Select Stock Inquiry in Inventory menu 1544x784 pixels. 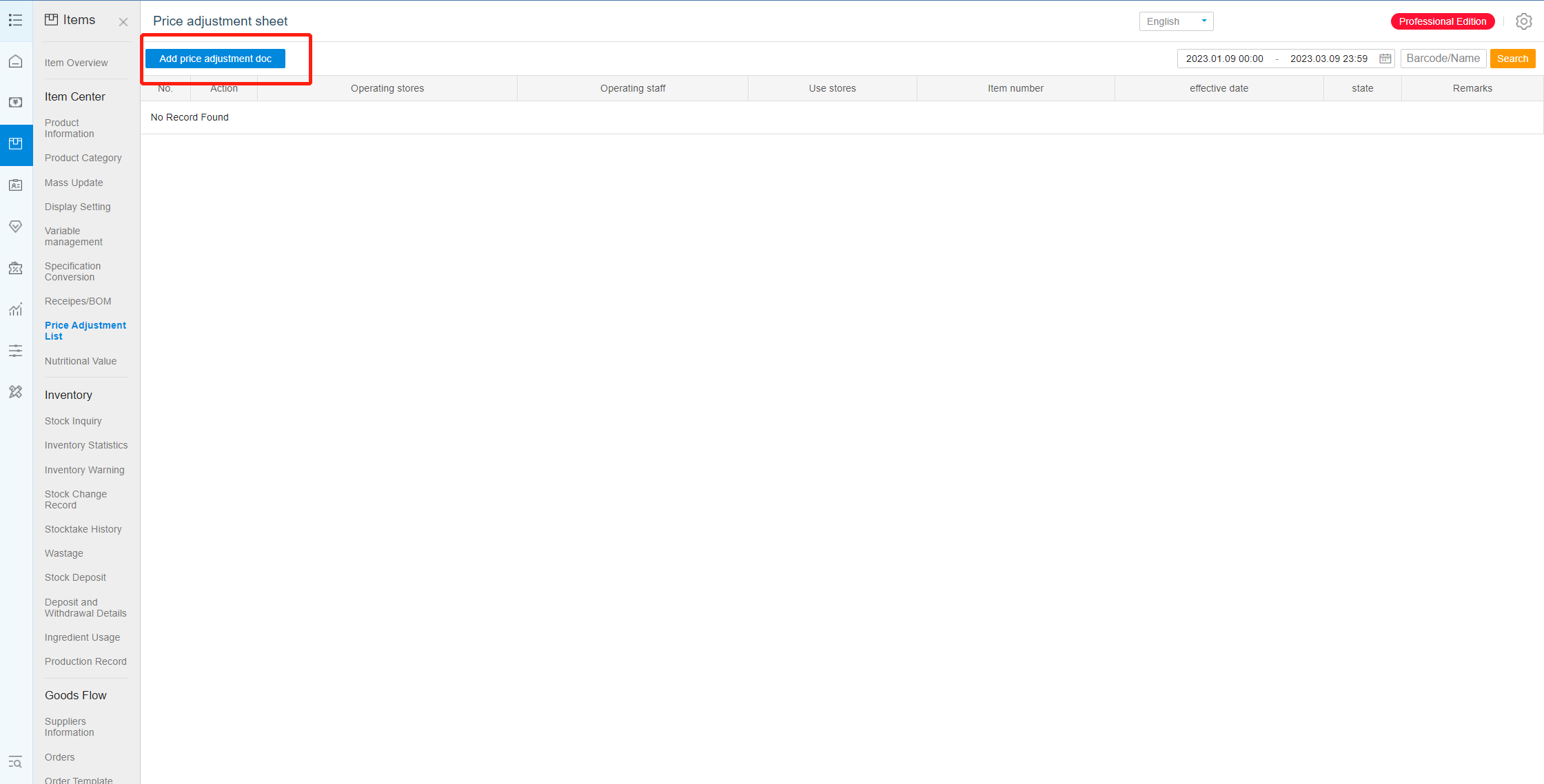pos(73,421)
